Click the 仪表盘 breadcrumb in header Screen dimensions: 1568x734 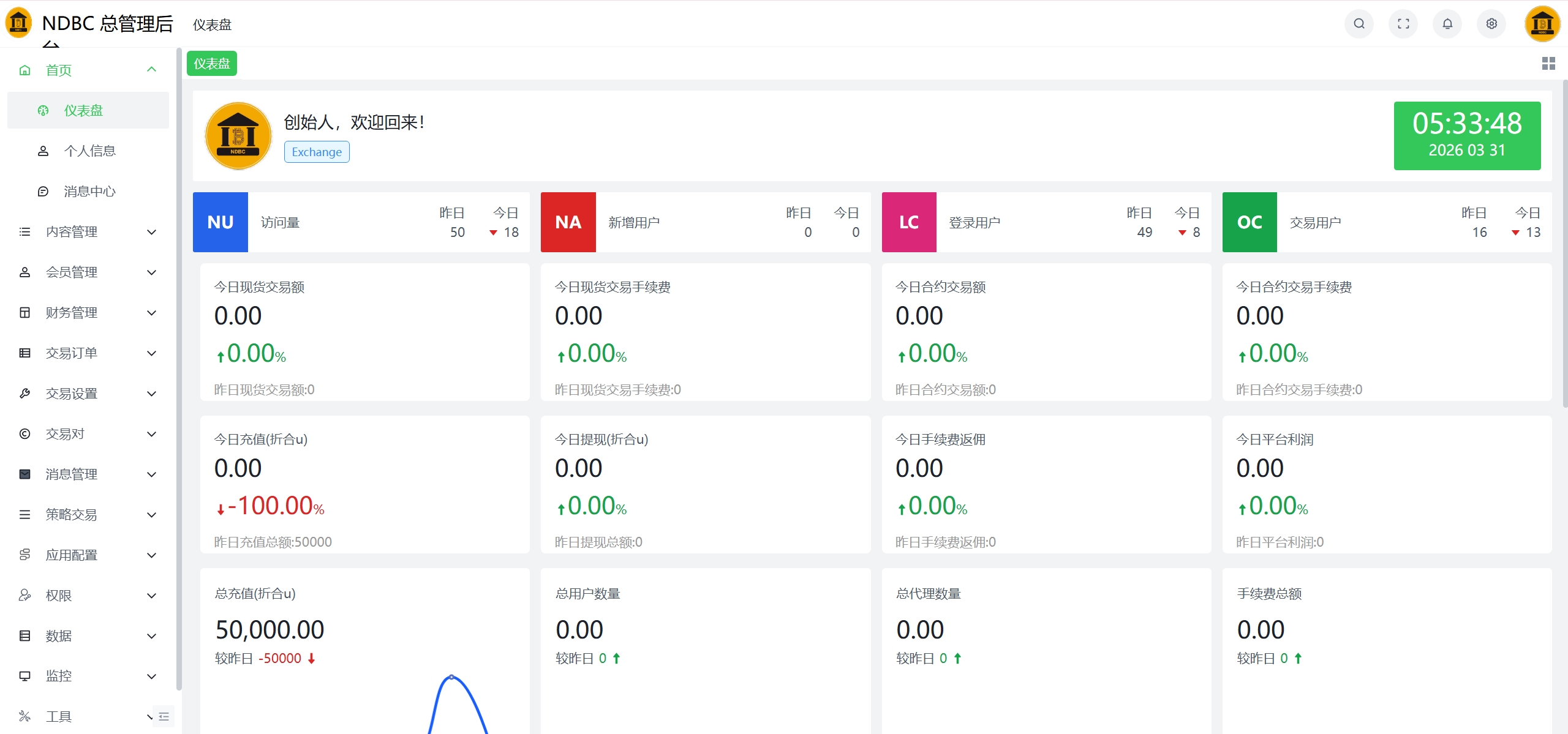click(x=212, y=24)
